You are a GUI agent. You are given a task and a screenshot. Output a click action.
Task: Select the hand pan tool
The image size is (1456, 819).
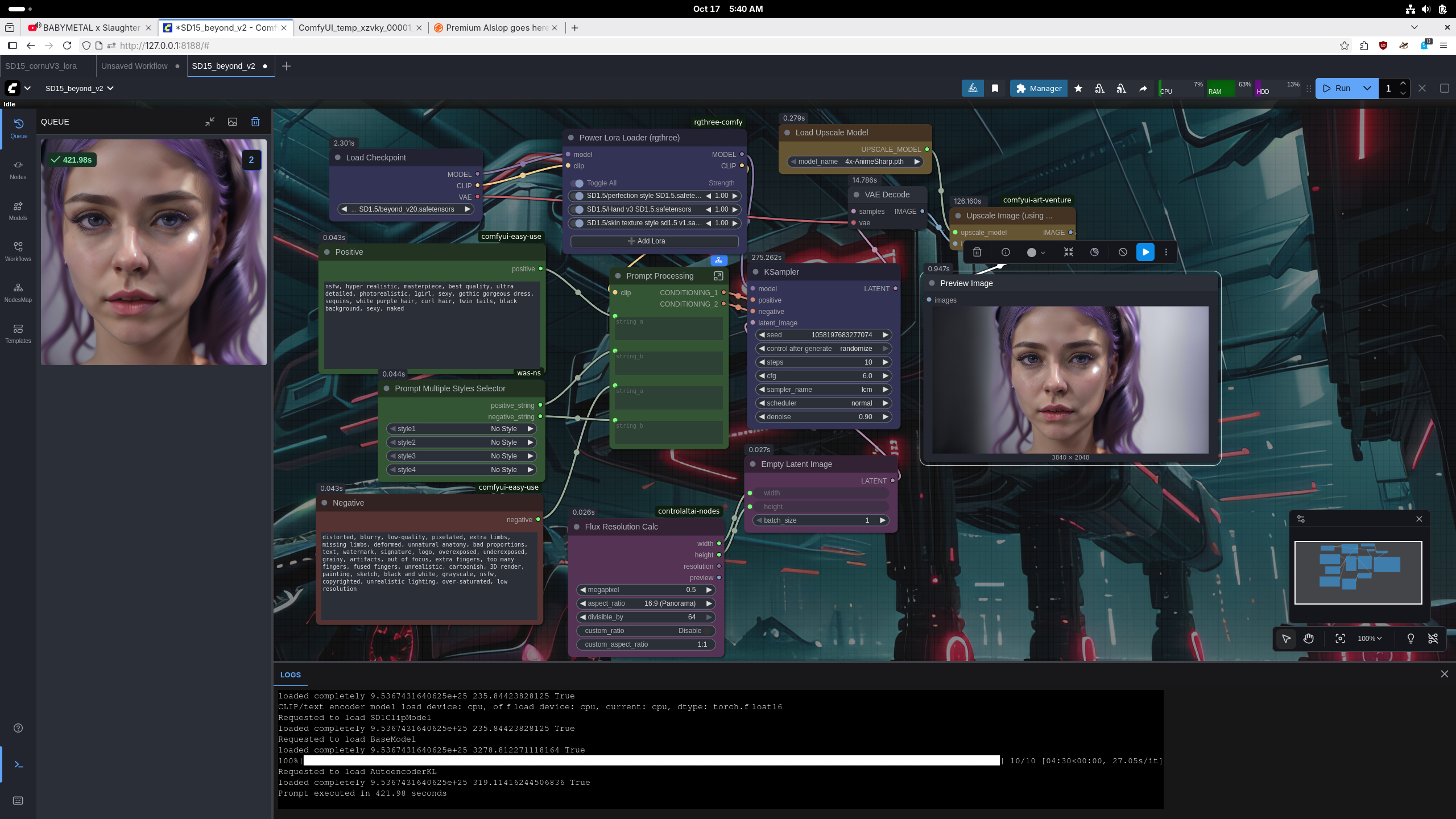coord(1308,638)
